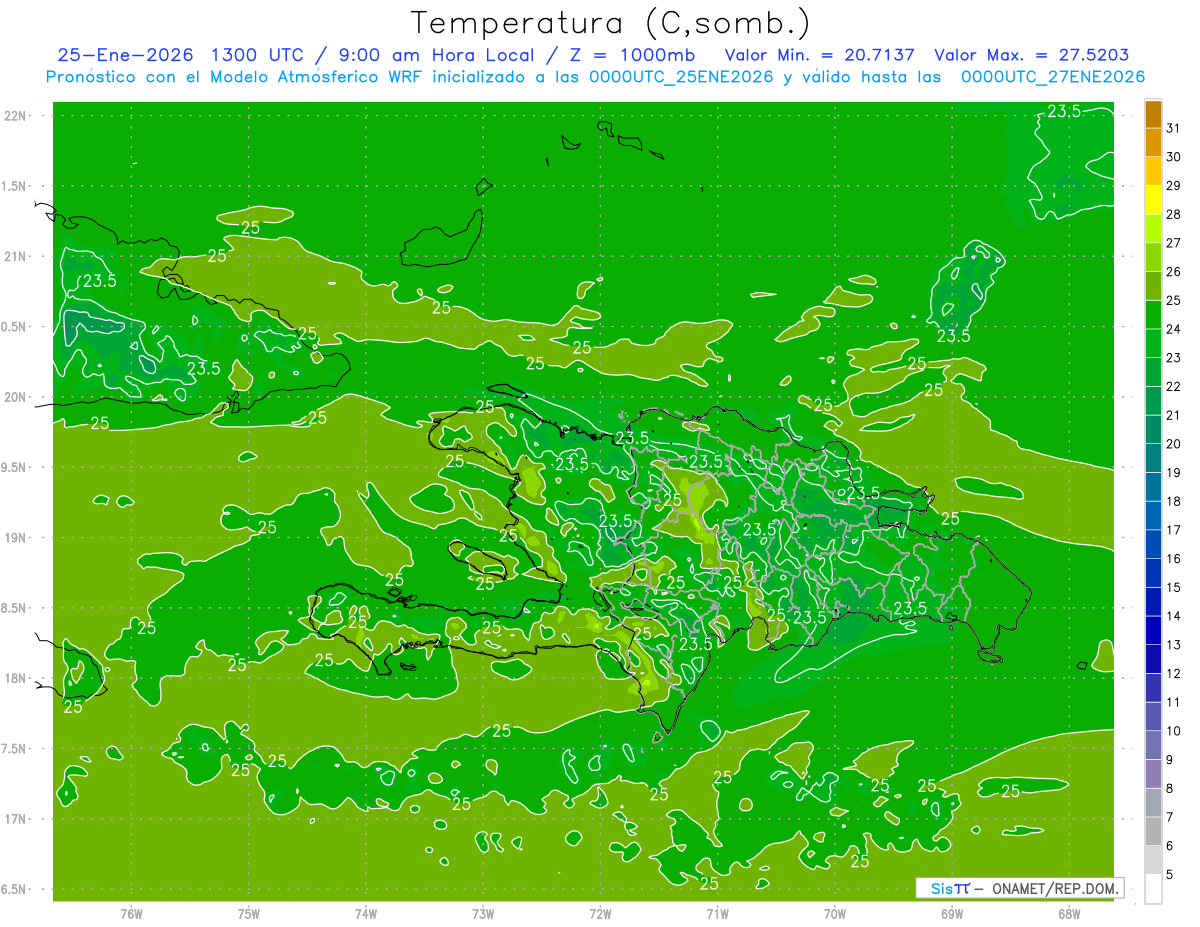The image size is (1200, 927).
Task: Click the gray legend swatch between 6 and 7
Action: (1153, 831)
